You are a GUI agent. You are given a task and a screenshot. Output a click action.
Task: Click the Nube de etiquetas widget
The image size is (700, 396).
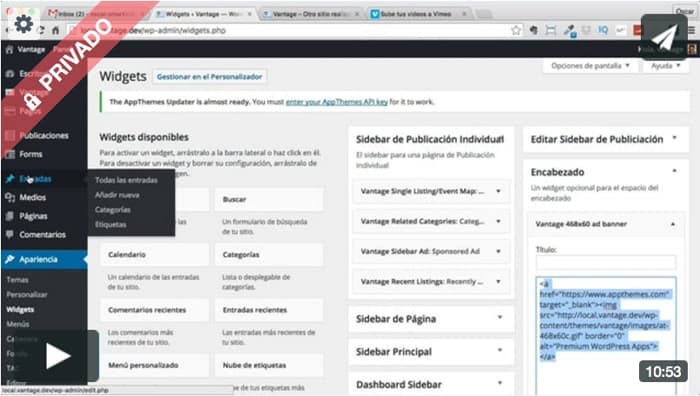click(x=269, y=365)
